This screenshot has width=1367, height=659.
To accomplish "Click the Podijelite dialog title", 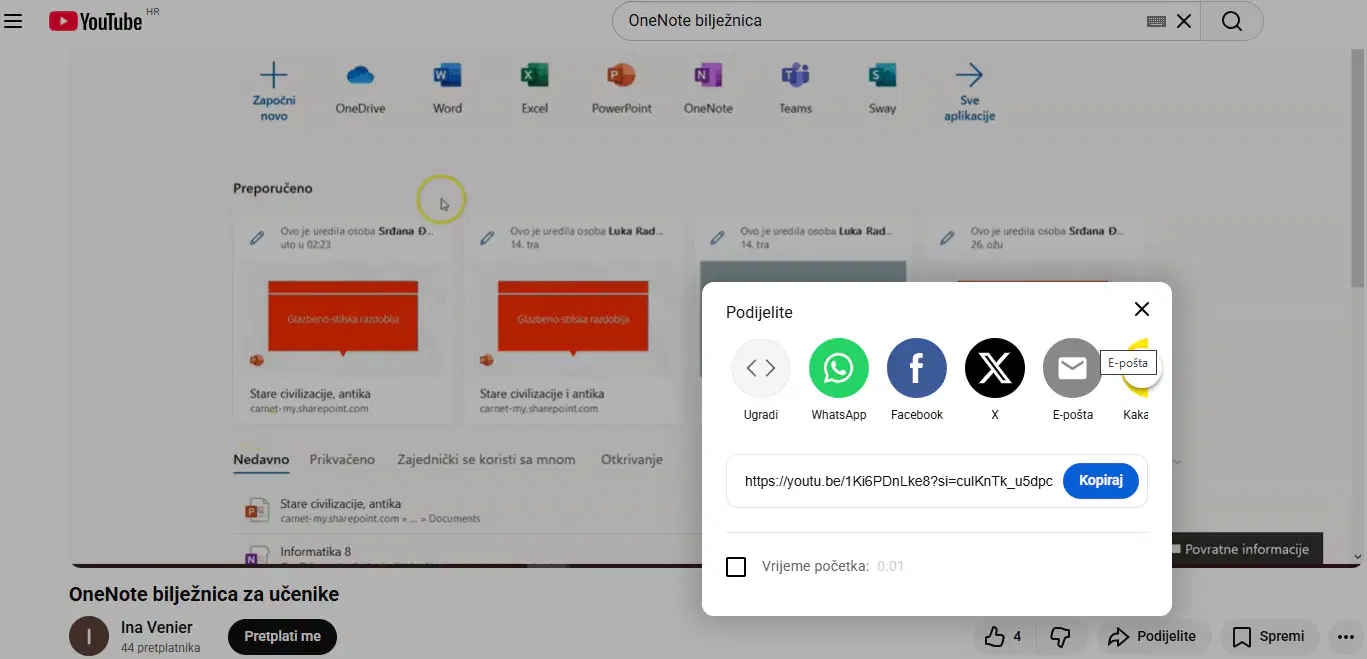I will point(759,313).
